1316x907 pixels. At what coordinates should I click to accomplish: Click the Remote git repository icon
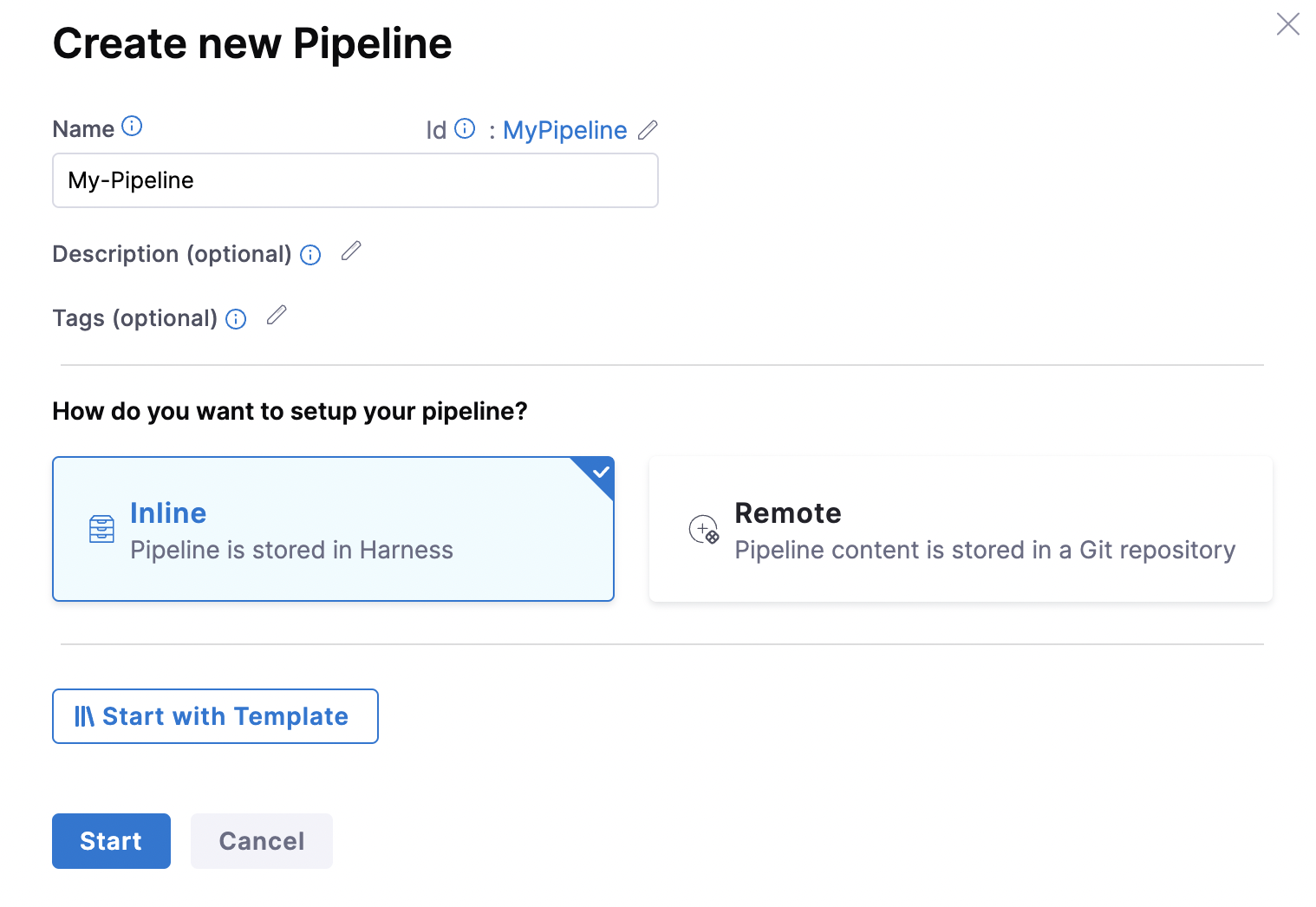[704, 529]
